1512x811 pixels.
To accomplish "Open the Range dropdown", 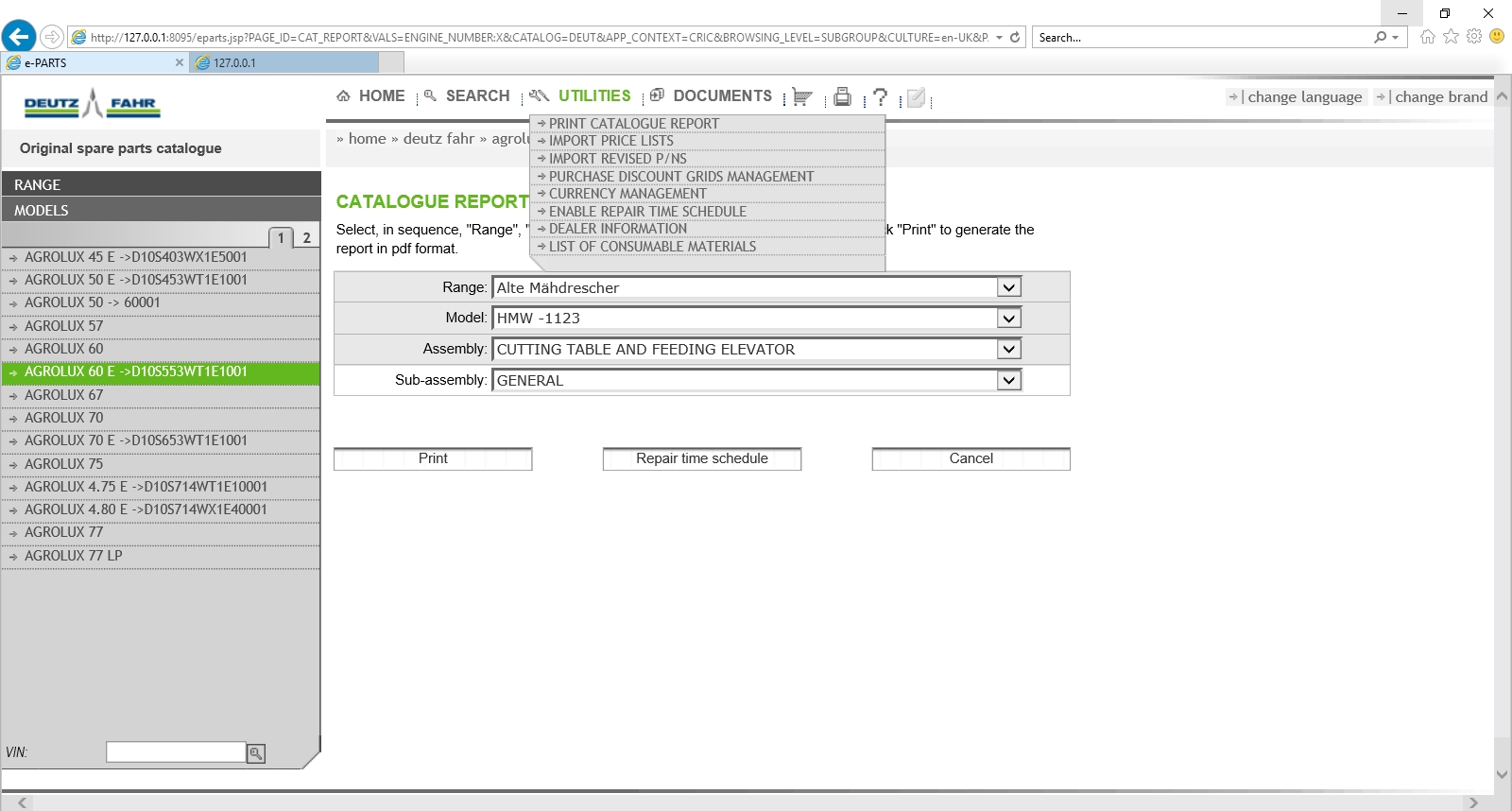I will click(1009, 287).
